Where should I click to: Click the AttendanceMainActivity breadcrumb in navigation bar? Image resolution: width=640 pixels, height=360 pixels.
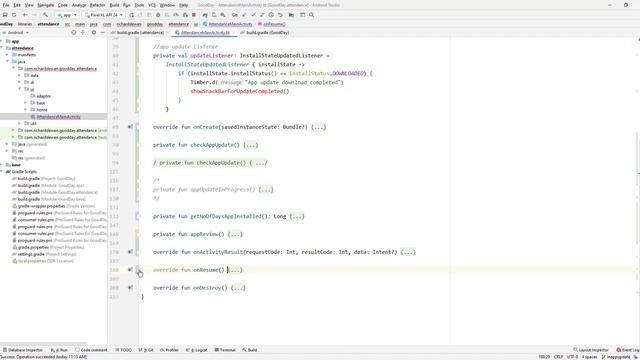click(231, 24)
